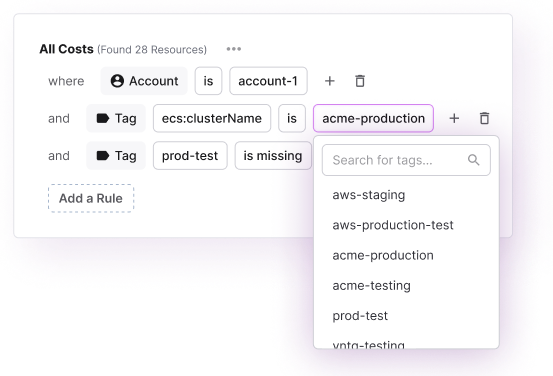The width and height of the screenshot is (553, 376).
Task: Delete the ecs:clusterName rule with trash icon
Action: (x=485, y=119)
